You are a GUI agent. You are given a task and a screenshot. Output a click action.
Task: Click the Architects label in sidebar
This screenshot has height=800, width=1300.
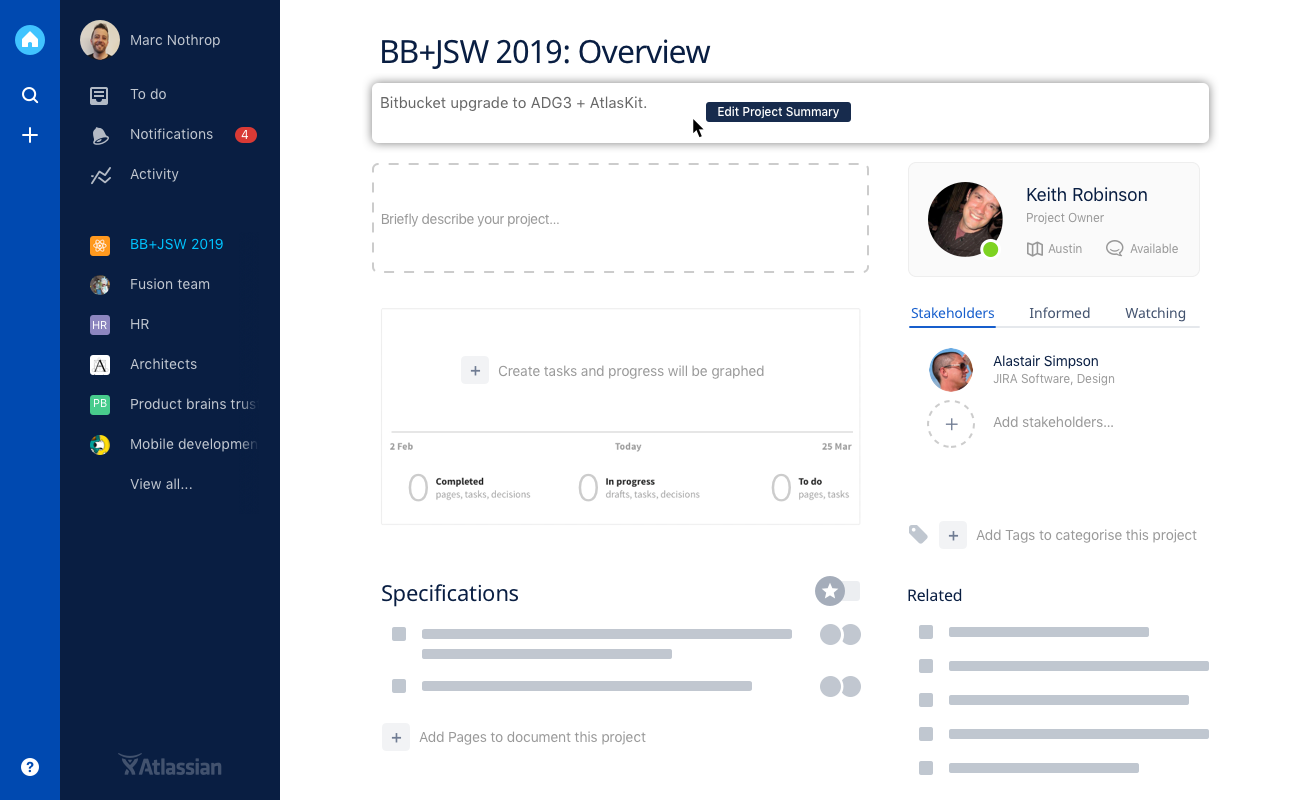(163, 364)
